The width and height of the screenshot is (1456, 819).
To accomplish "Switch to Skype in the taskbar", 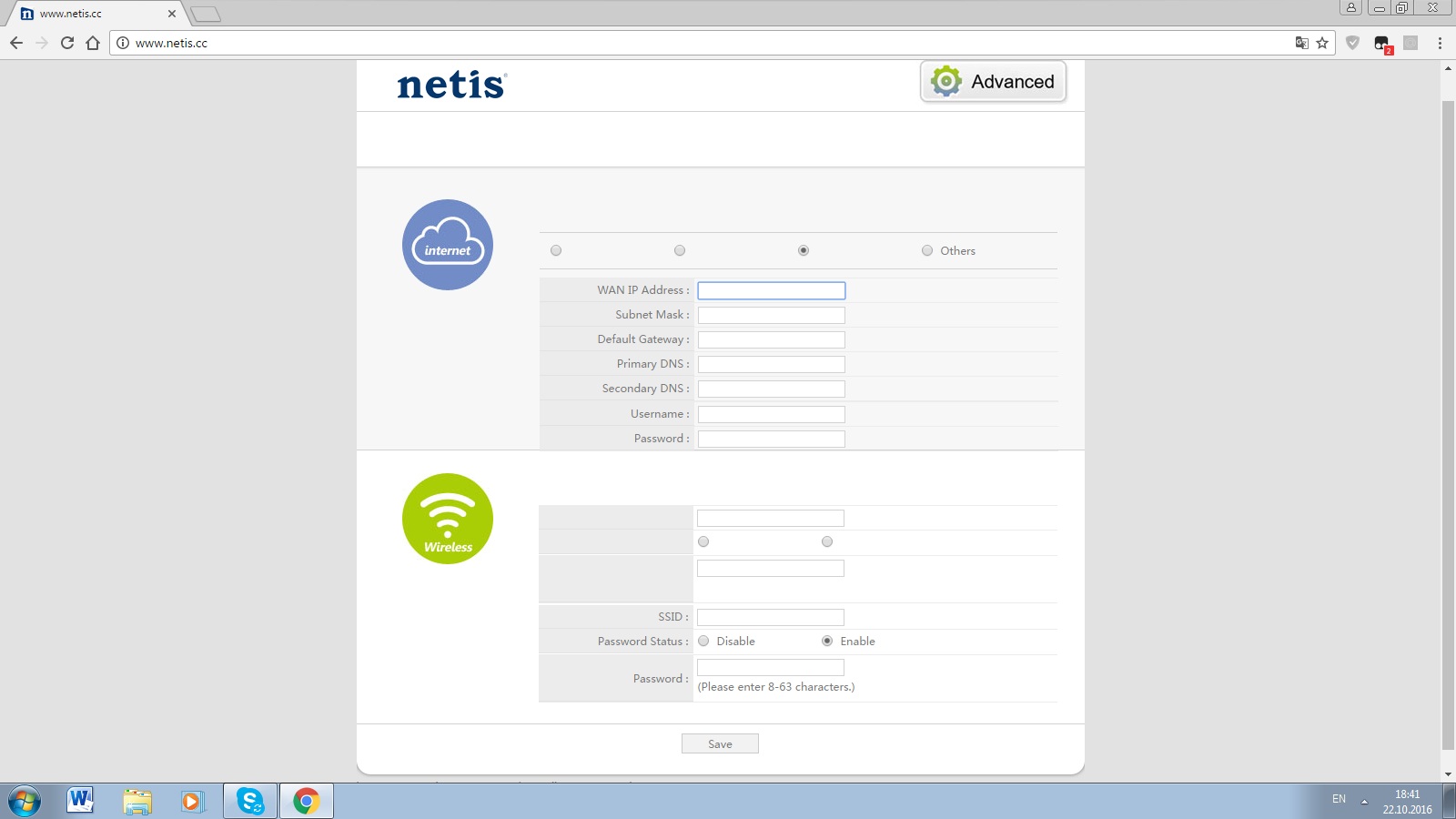I will (x=249, y=801).
